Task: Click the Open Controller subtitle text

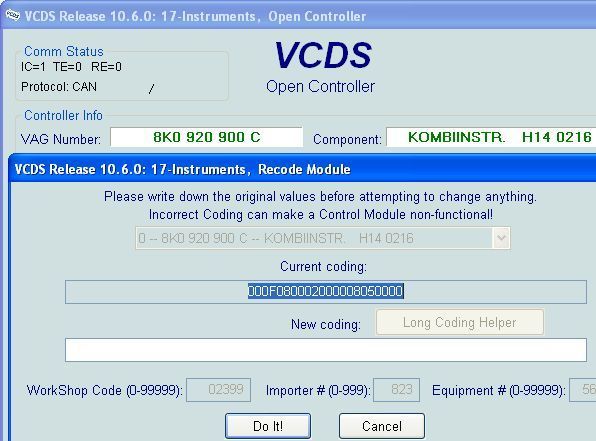Action: 320,87
